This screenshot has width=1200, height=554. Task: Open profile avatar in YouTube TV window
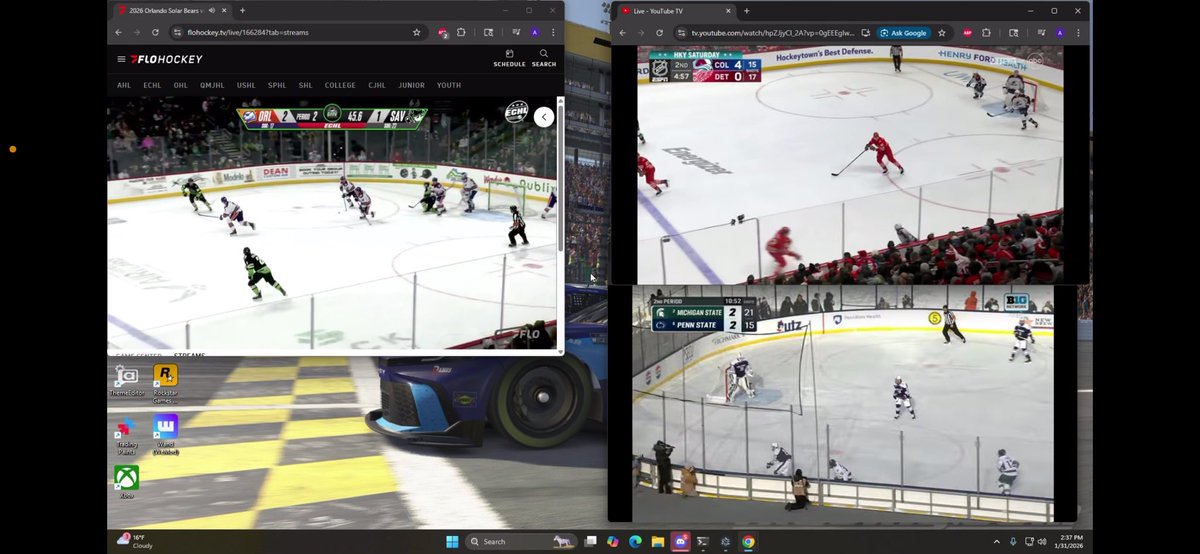pyautogui.click(x=1061, y=32)
